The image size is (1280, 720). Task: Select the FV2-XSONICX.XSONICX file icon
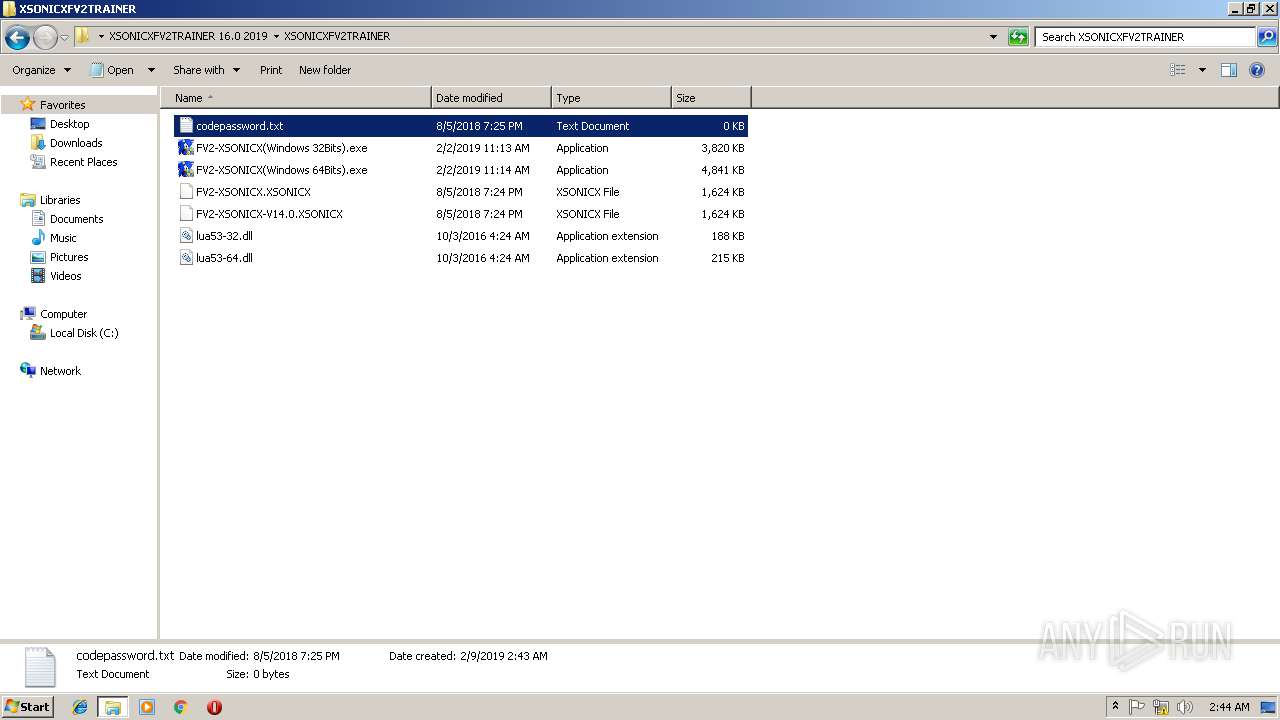[x=185, y=192]
